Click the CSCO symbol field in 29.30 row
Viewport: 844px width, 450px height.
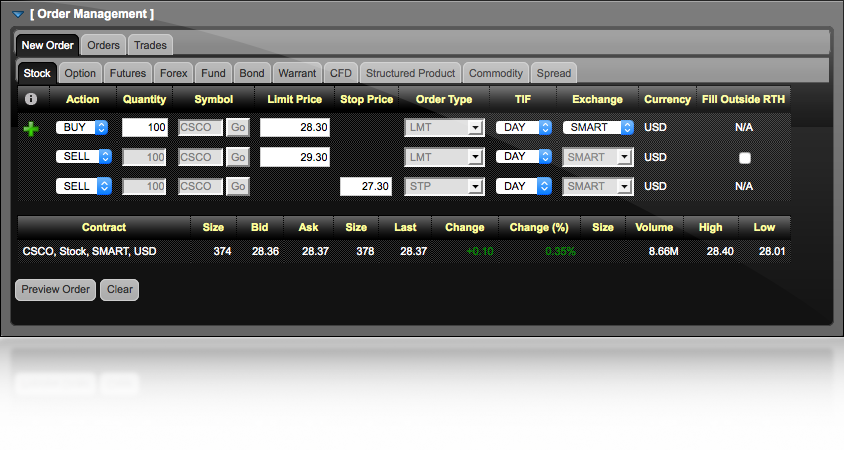point(200,157)
